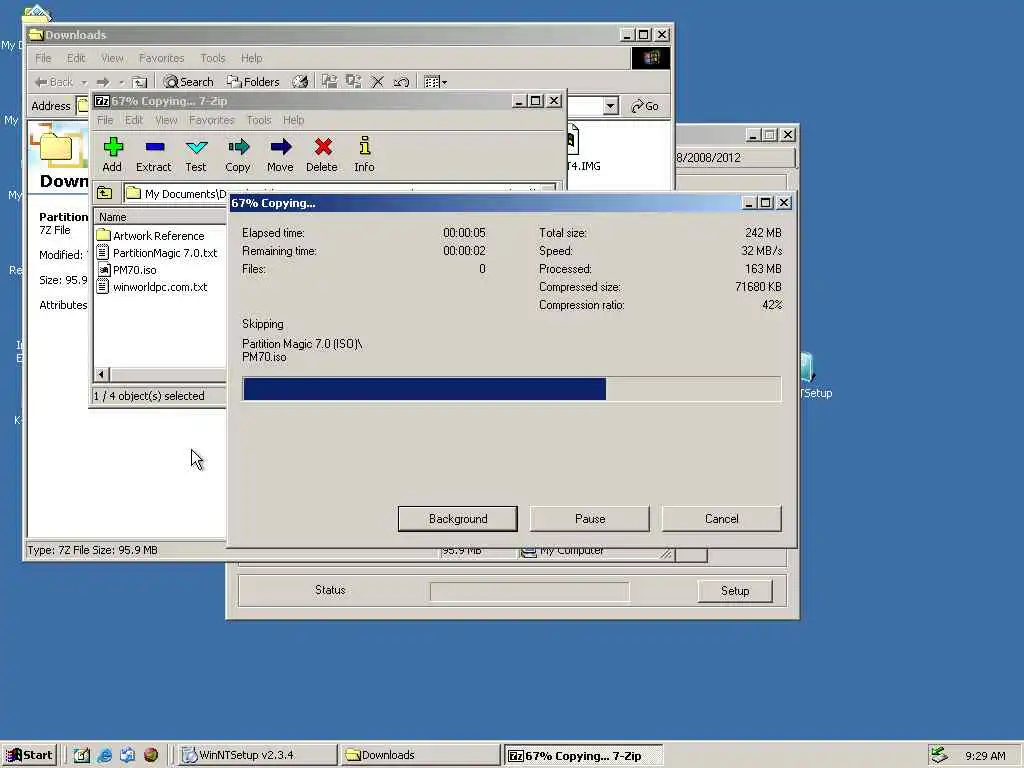Open Views dropdown in Downloads toolbar
The image size is (1024, 768).
(x=435, y=82)
